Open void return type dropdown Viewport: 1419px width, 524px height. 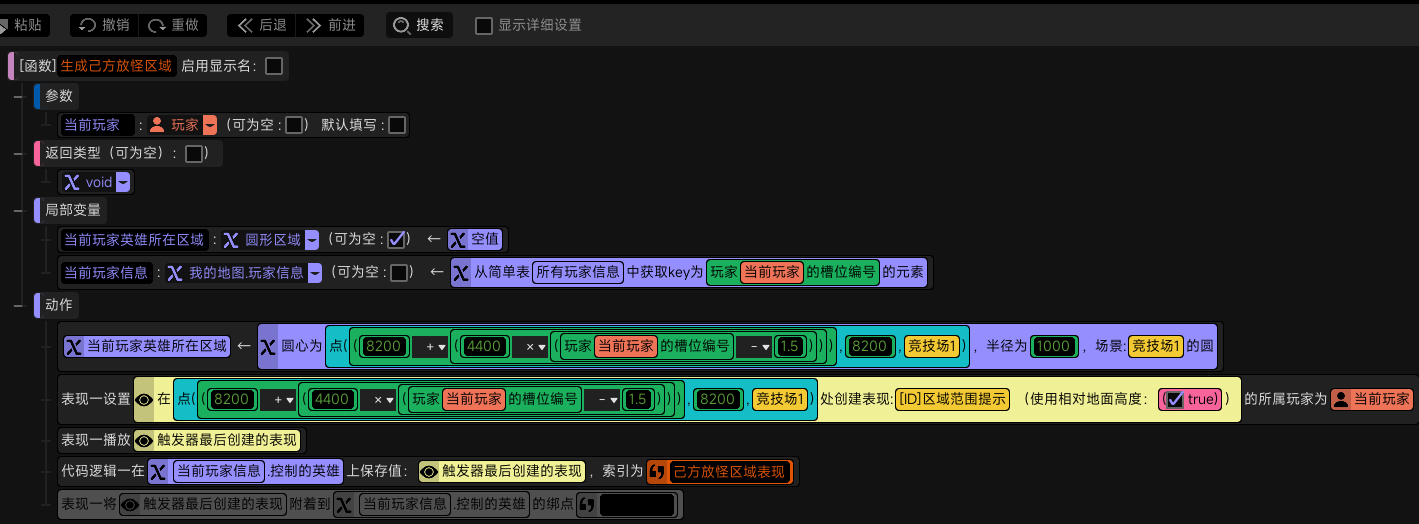tap(122, 183)
